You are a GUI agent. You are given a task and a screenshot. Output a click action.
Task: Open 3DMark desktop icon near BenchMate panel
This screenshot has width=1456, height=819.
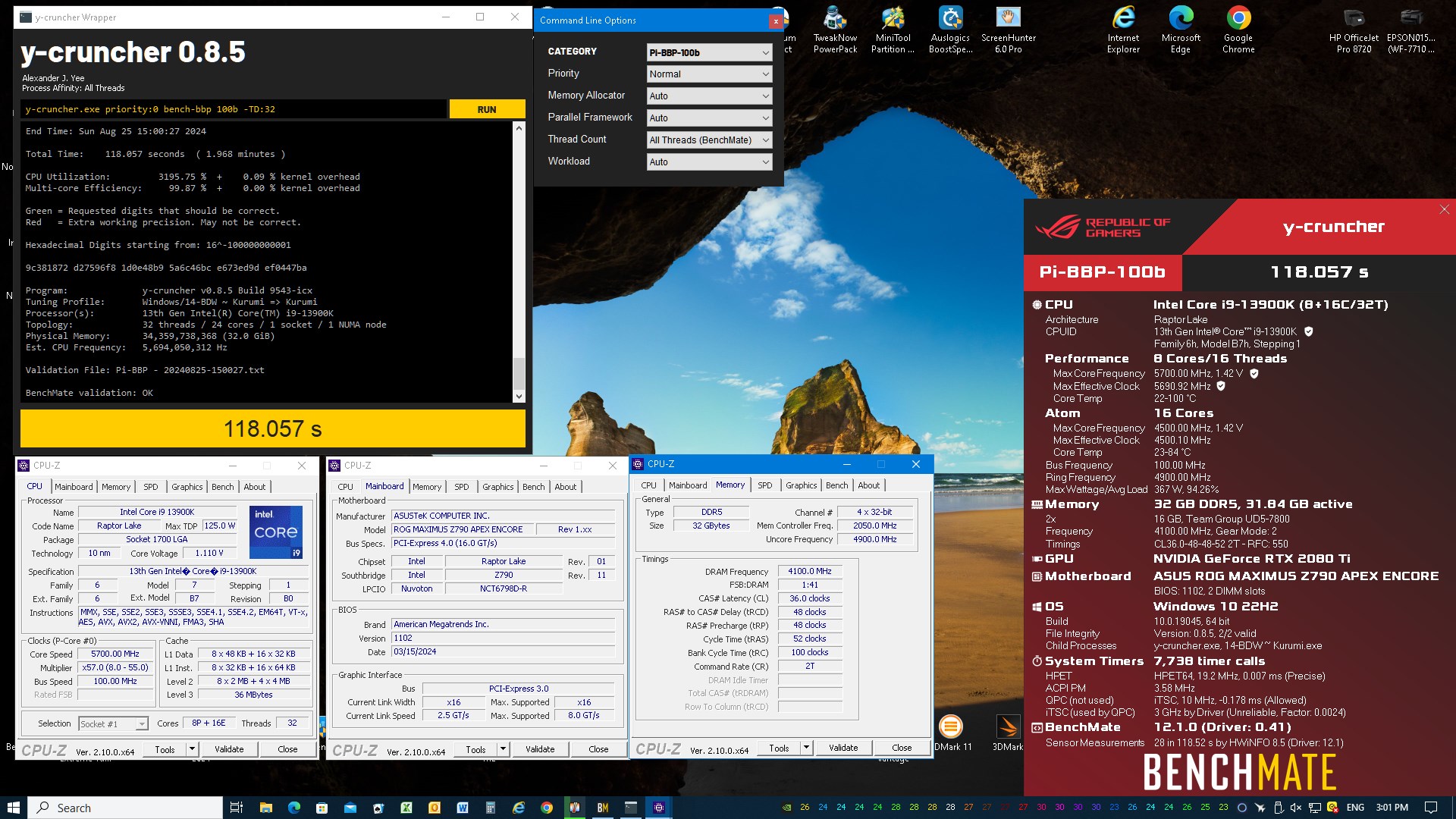point(1008,733)
